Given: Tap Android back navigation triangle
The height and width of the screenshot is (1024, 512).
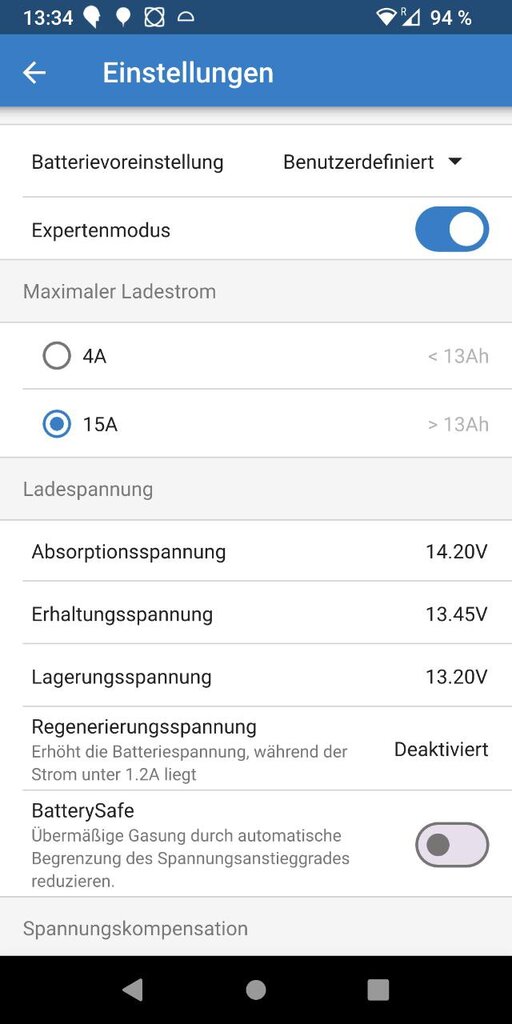Looking at the screenshot, I should coord(133,989).
